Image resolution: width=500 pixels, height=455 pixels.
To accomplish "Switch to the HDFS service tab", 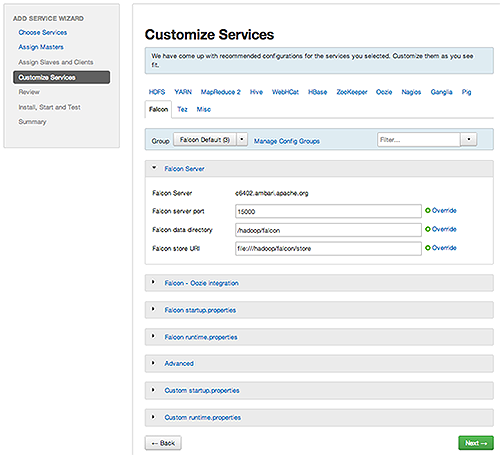I will tap(157, 92).
